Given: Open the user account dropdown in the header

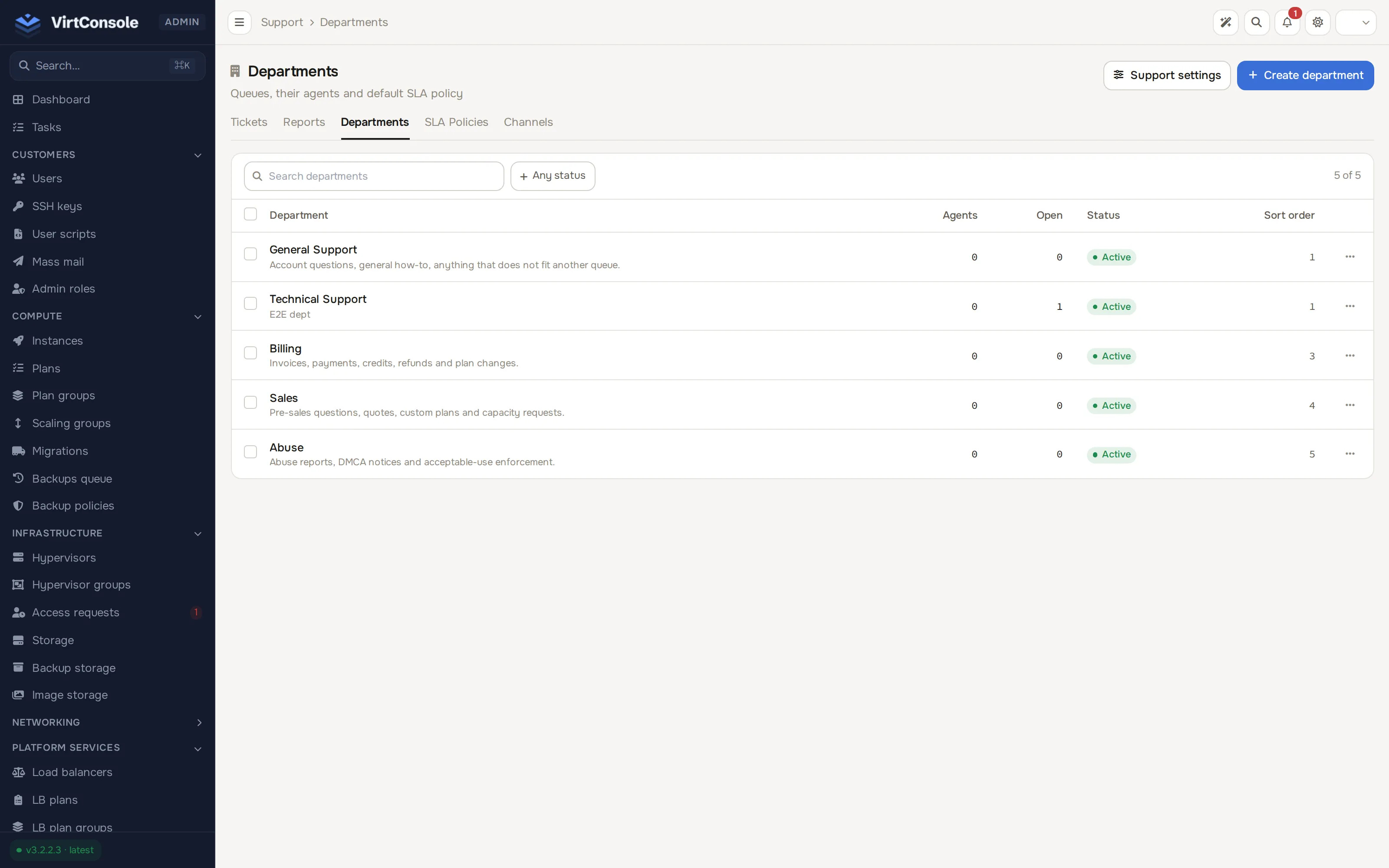Looking at the screenshot, I should [x=1356, y=23].
